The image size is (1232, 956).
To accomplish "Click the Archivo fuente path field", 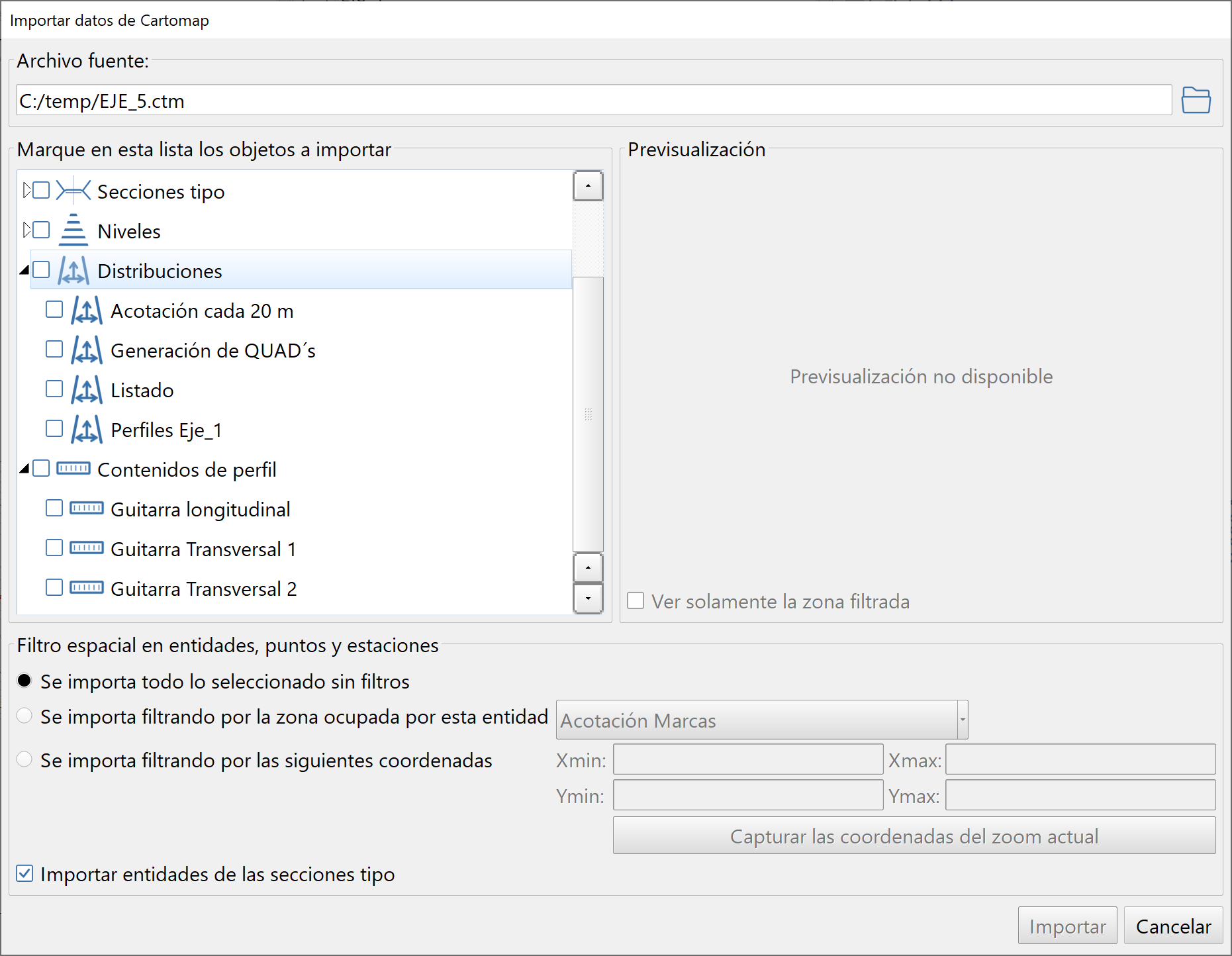I will point(594,101).
